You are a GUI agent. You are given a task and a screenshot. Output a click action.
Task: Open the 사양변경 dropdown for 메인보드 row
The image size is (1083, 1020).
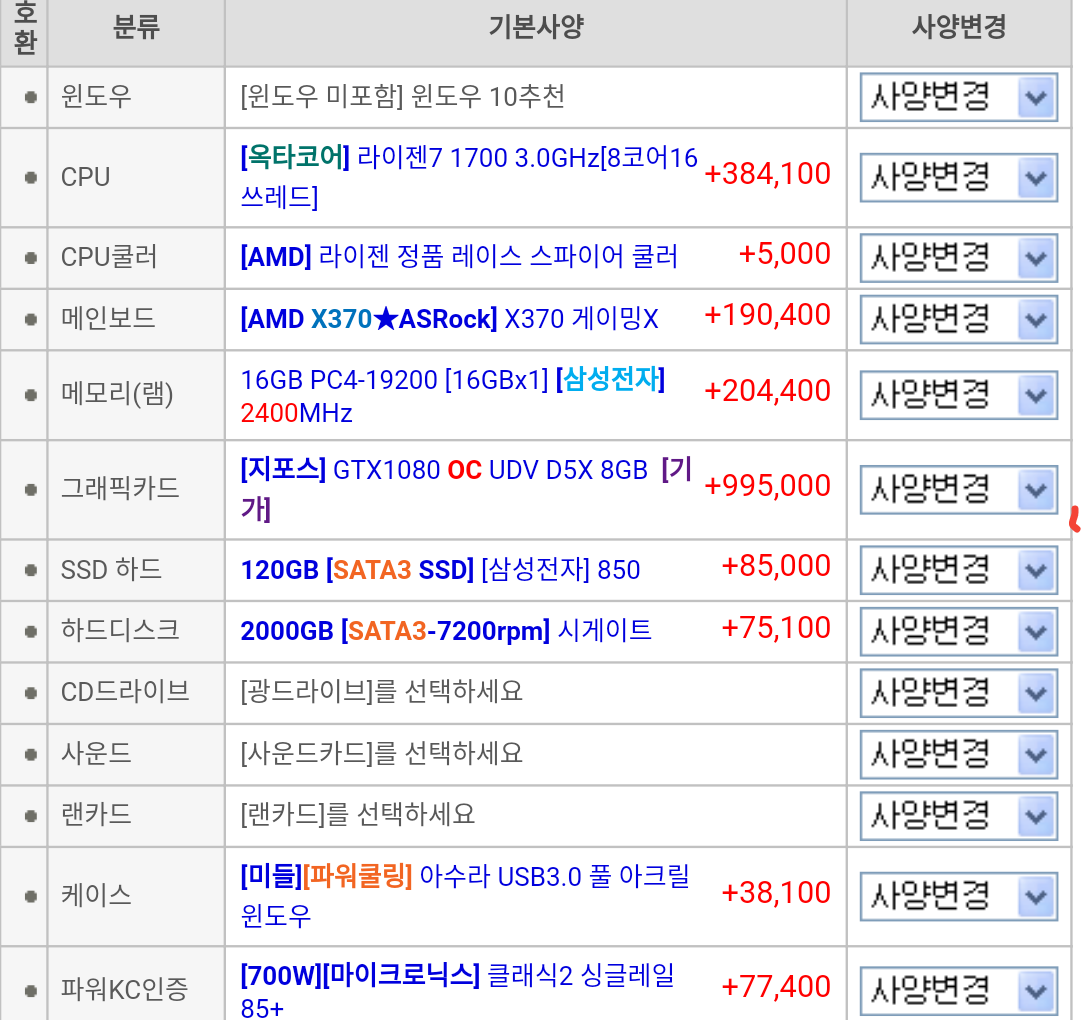click(x=958, y=319)
